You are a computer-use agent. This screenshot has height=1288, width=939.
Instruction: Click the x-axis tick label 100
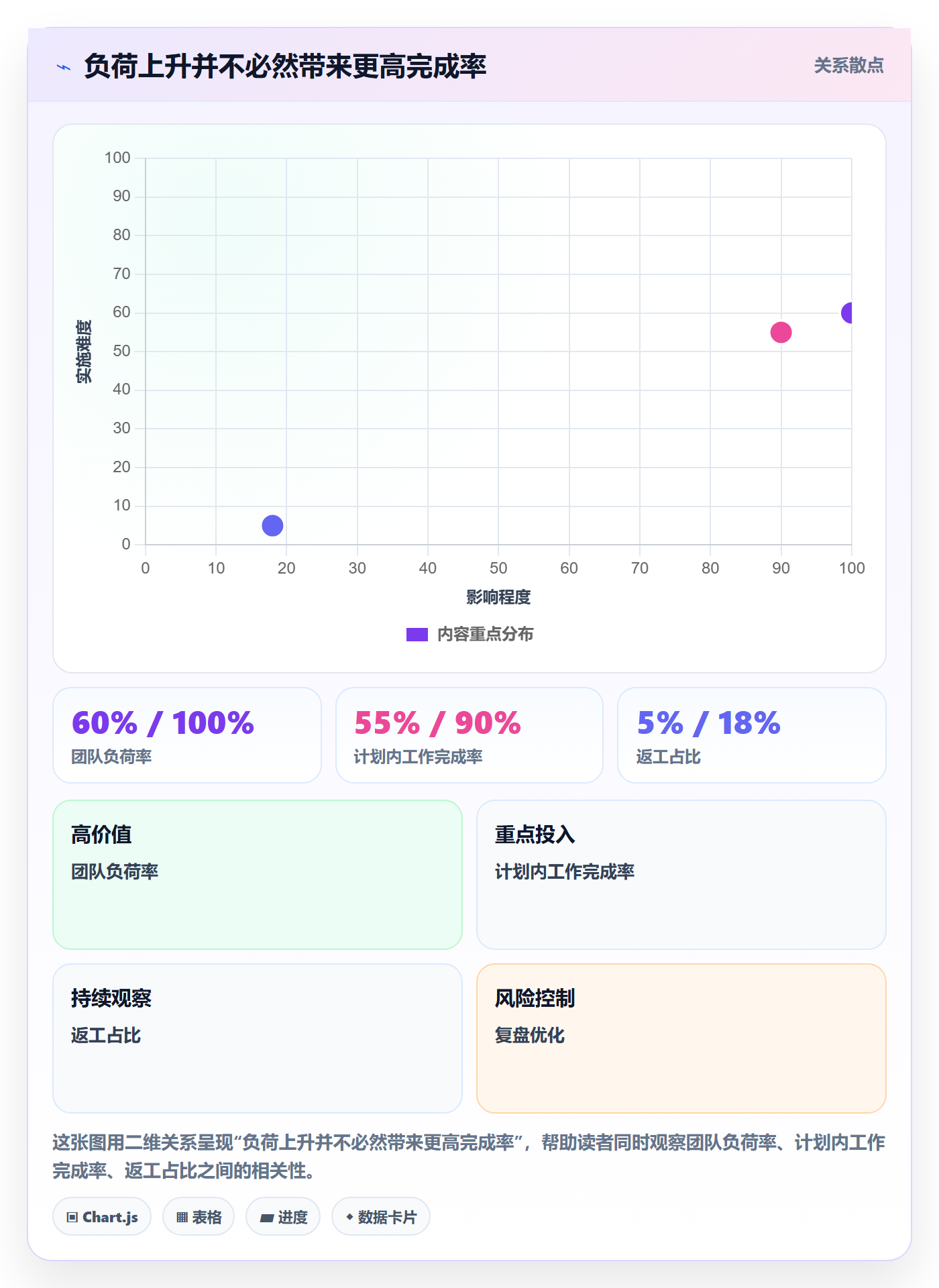click(x=852, y=568)
